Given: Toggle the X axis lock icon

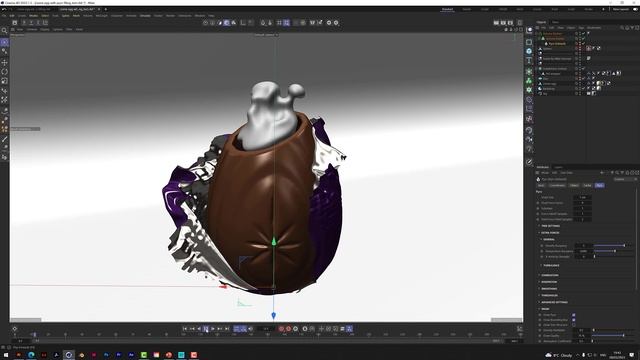Looking at the screenshot, I should 24,23.
